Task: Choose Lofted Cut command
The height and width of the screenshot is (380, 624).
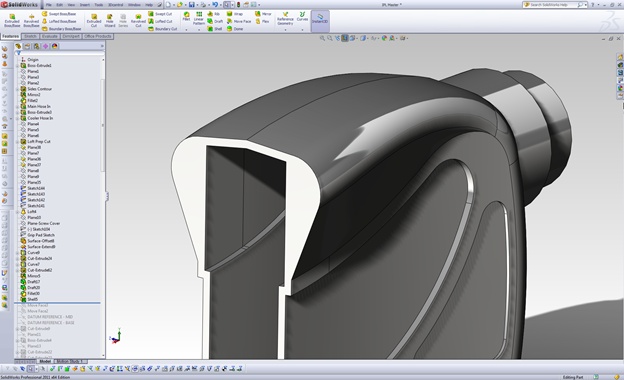Action: pyautogui.click(x=160, y=21)
